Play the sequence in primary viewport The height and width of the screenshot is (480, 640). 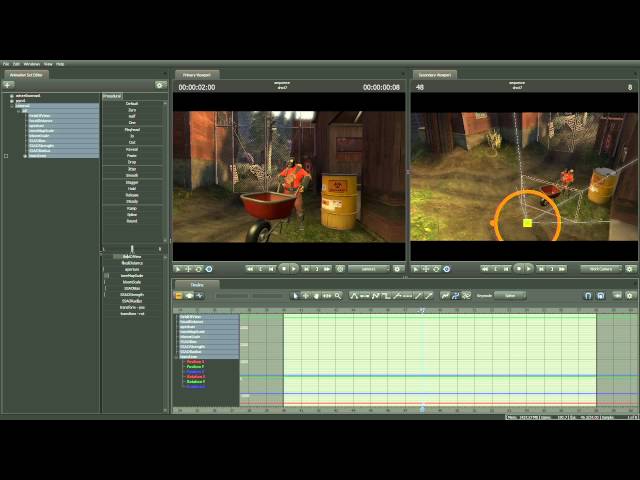(x=293, y=269)
